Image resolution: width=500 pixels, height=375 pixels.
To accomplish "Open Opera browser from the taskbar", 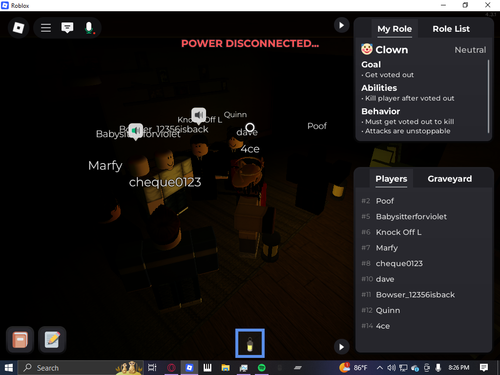I will click(x=171, y=368).
